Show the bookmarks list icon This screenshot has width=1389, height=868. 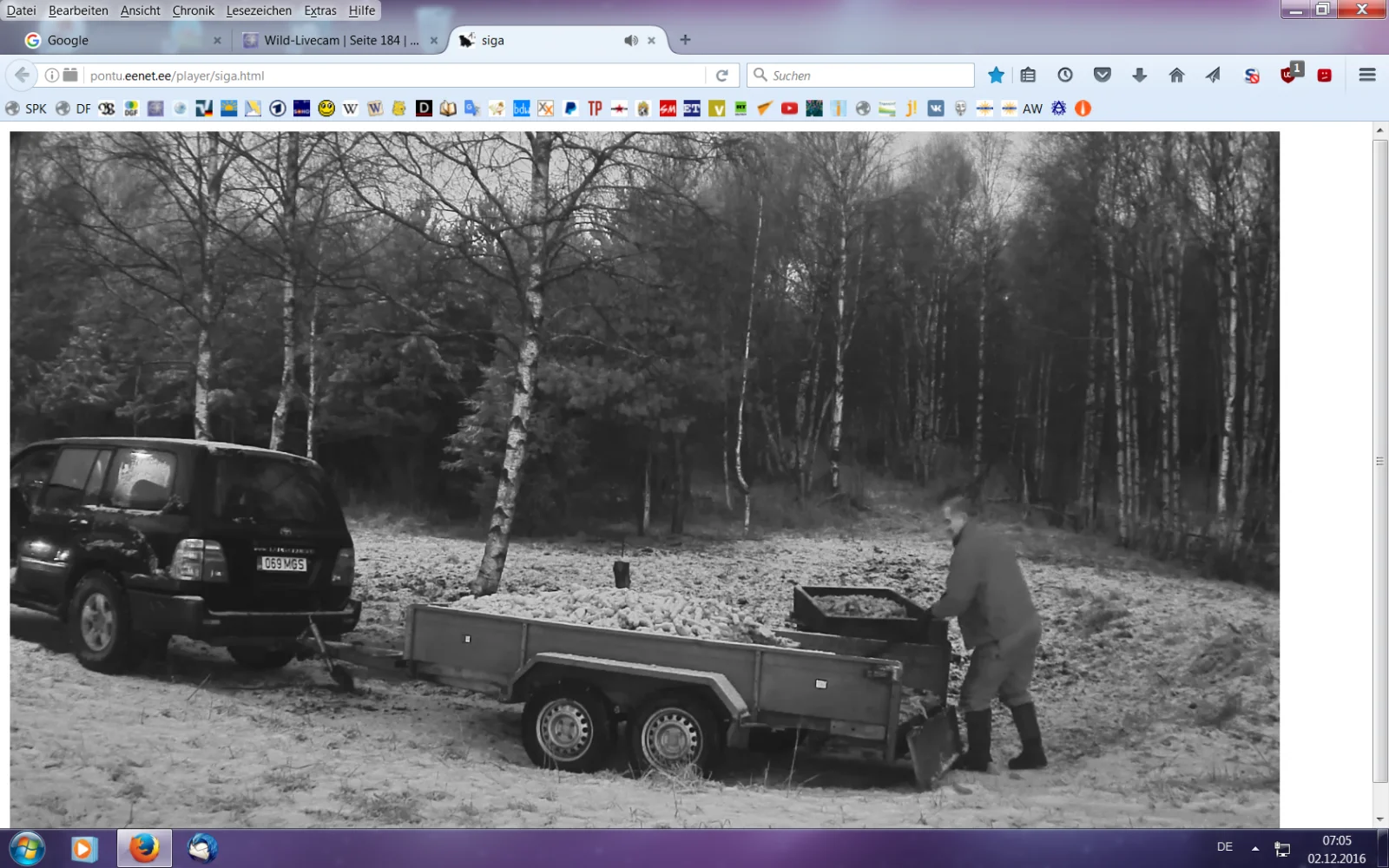click(1028, 76)
